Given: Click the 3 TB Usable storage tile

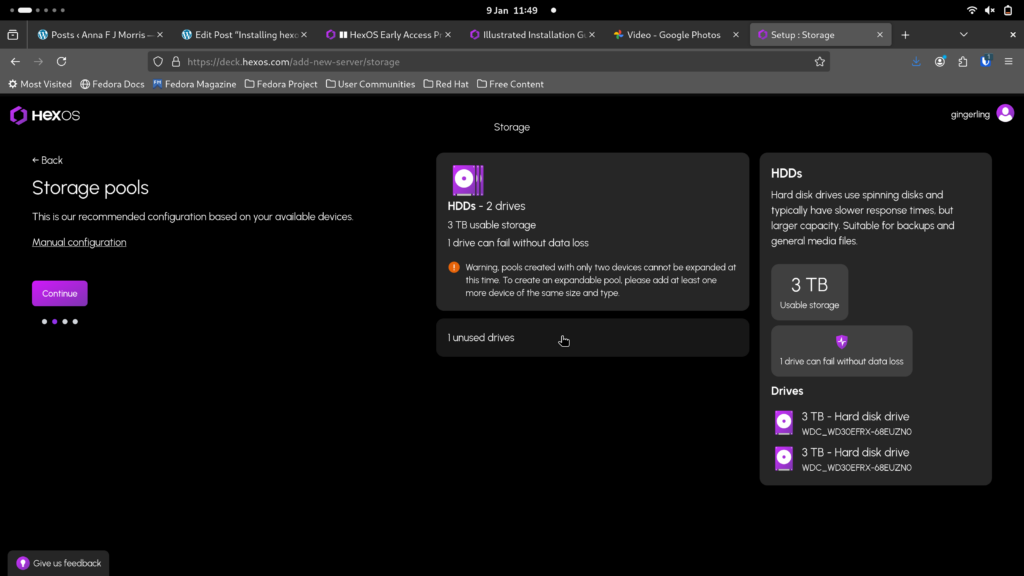Looking at the screenshot, I should coord(809,292).
